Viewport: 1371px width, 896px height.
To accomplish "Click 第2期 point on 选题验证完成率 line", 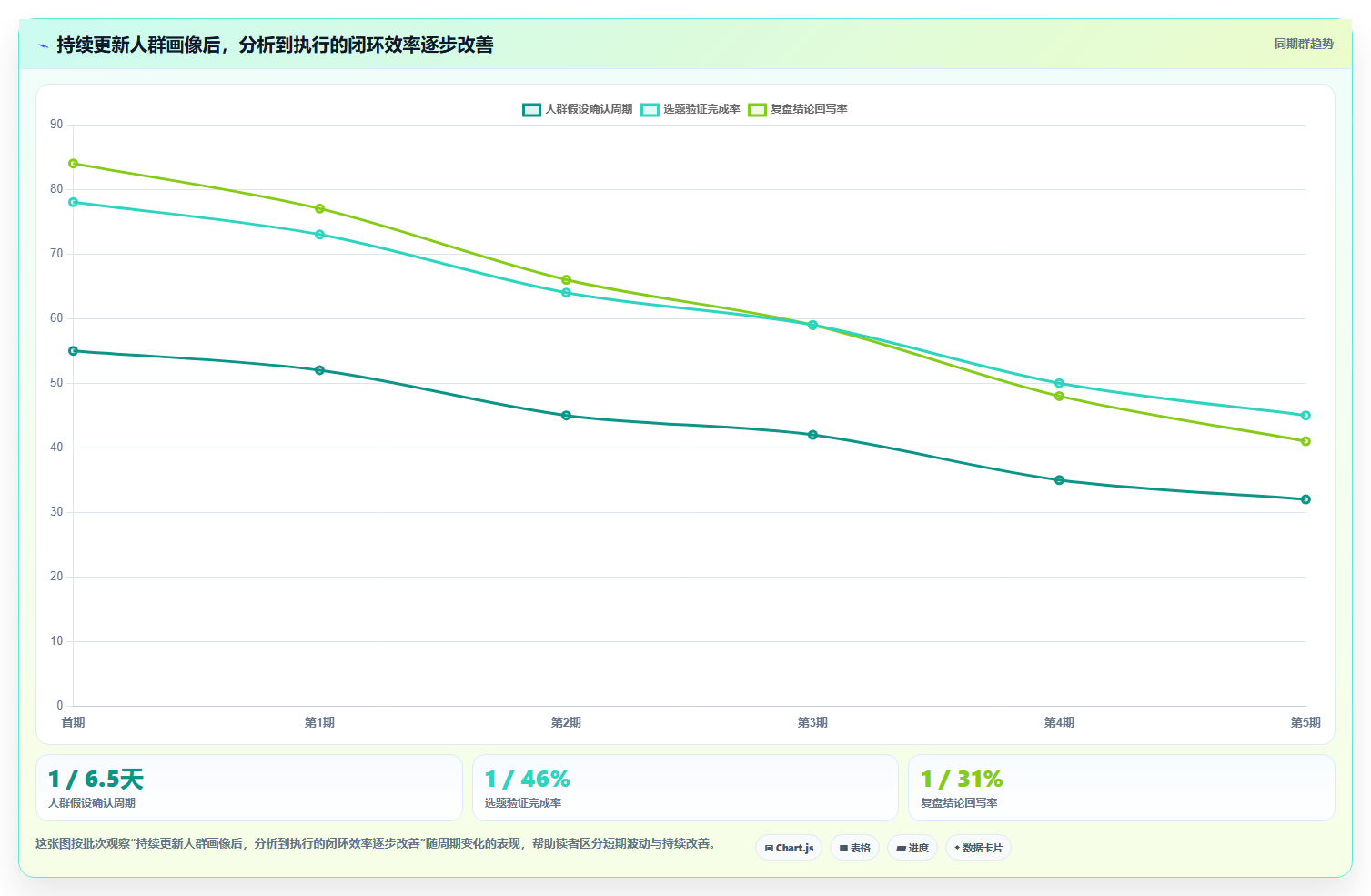I will pos(566,293).
